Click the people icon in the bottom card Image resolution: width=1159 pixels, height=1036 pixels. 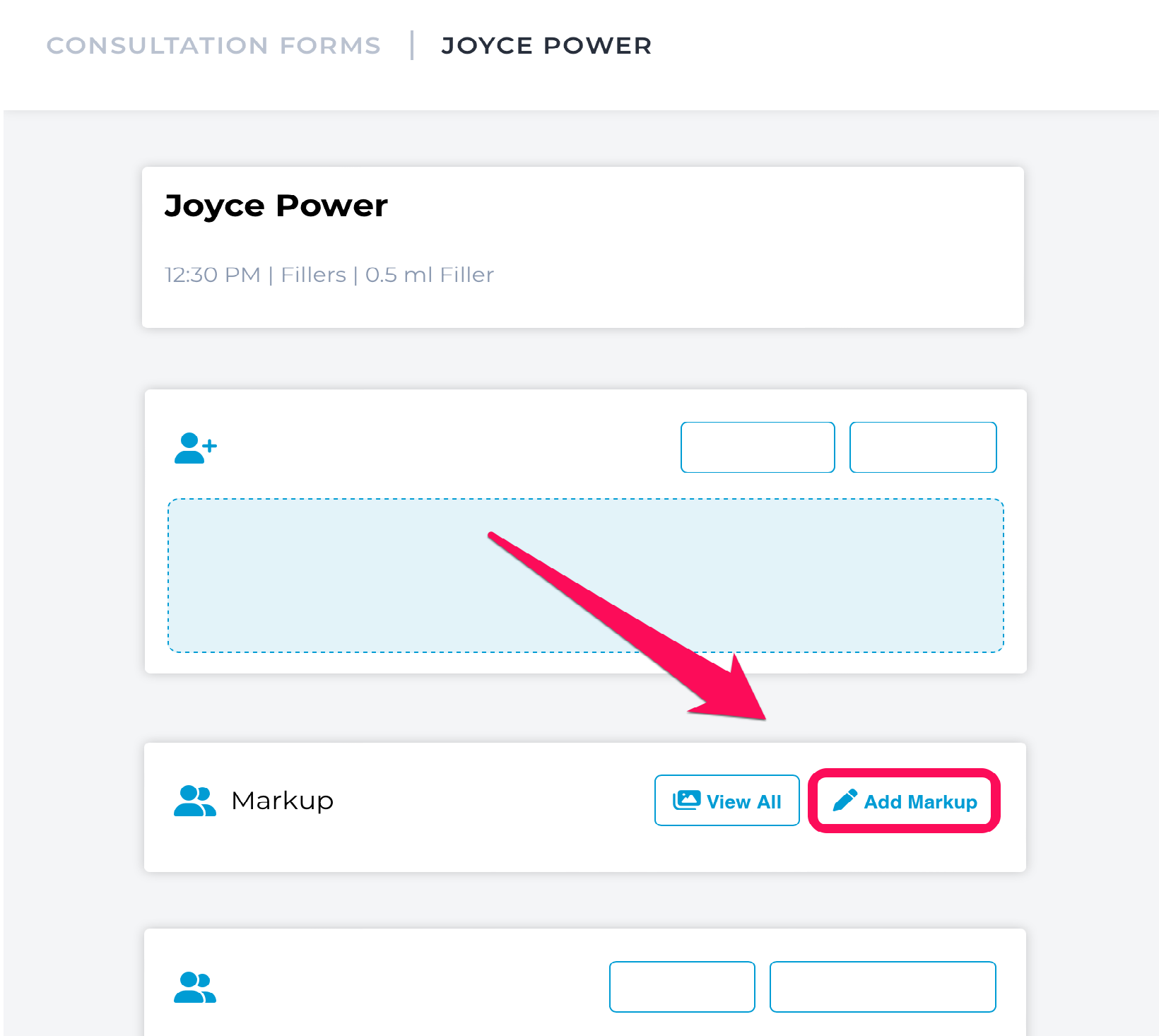[195, 988]
